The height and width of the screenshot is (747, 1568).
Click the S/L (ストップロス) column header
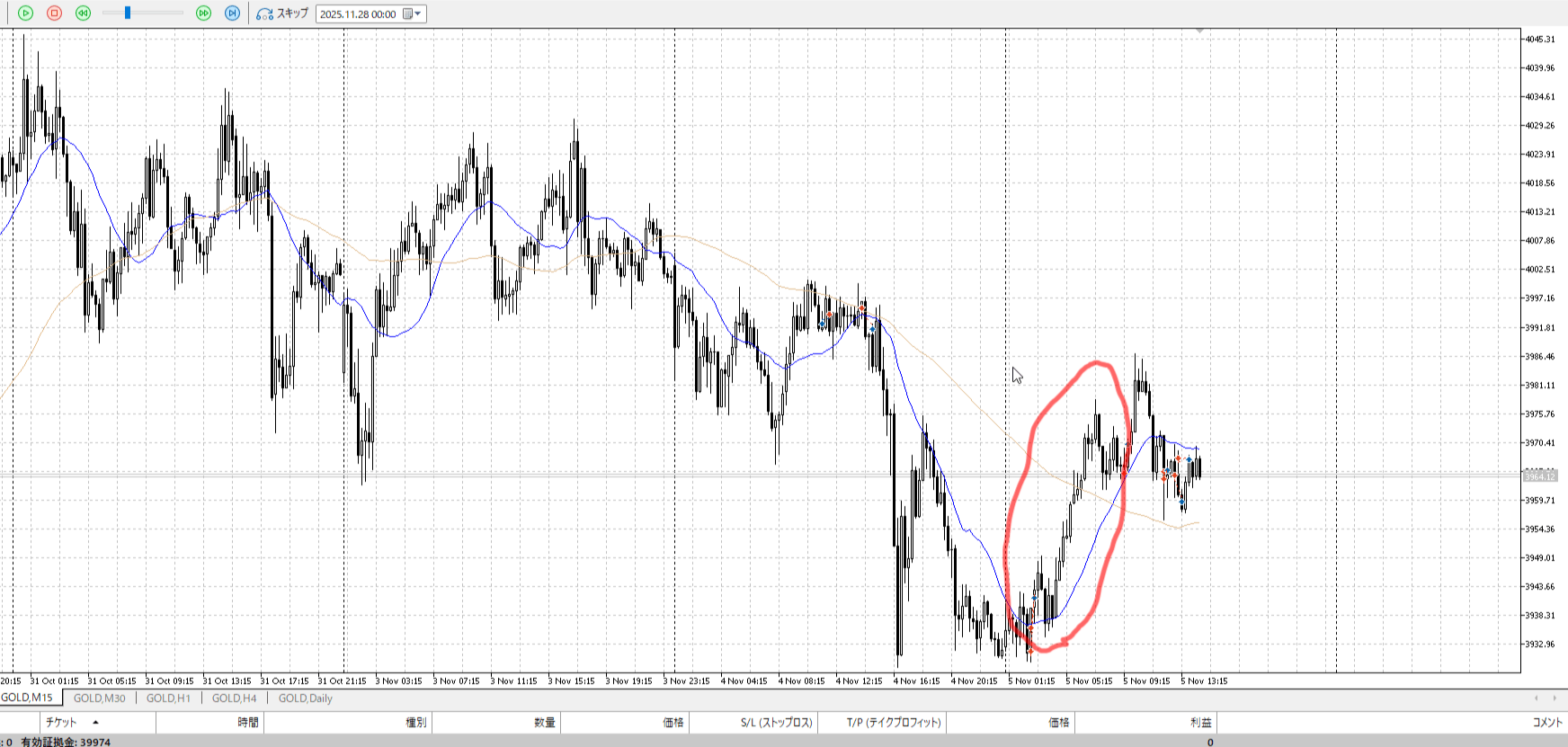(x=776, y=722)
